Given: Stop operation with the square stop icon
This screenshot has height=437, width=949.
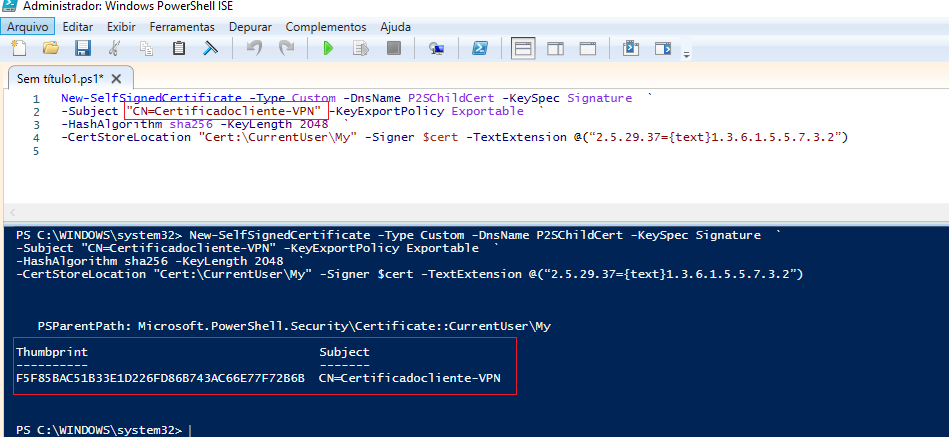Looking at the screenshot, I should click(x=393, y=48).
